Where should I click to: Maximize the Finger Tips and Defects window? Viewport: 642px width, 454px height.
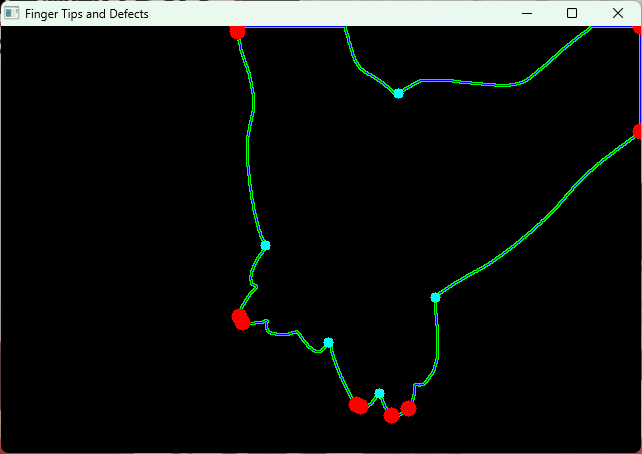click(x=572, y=14)
